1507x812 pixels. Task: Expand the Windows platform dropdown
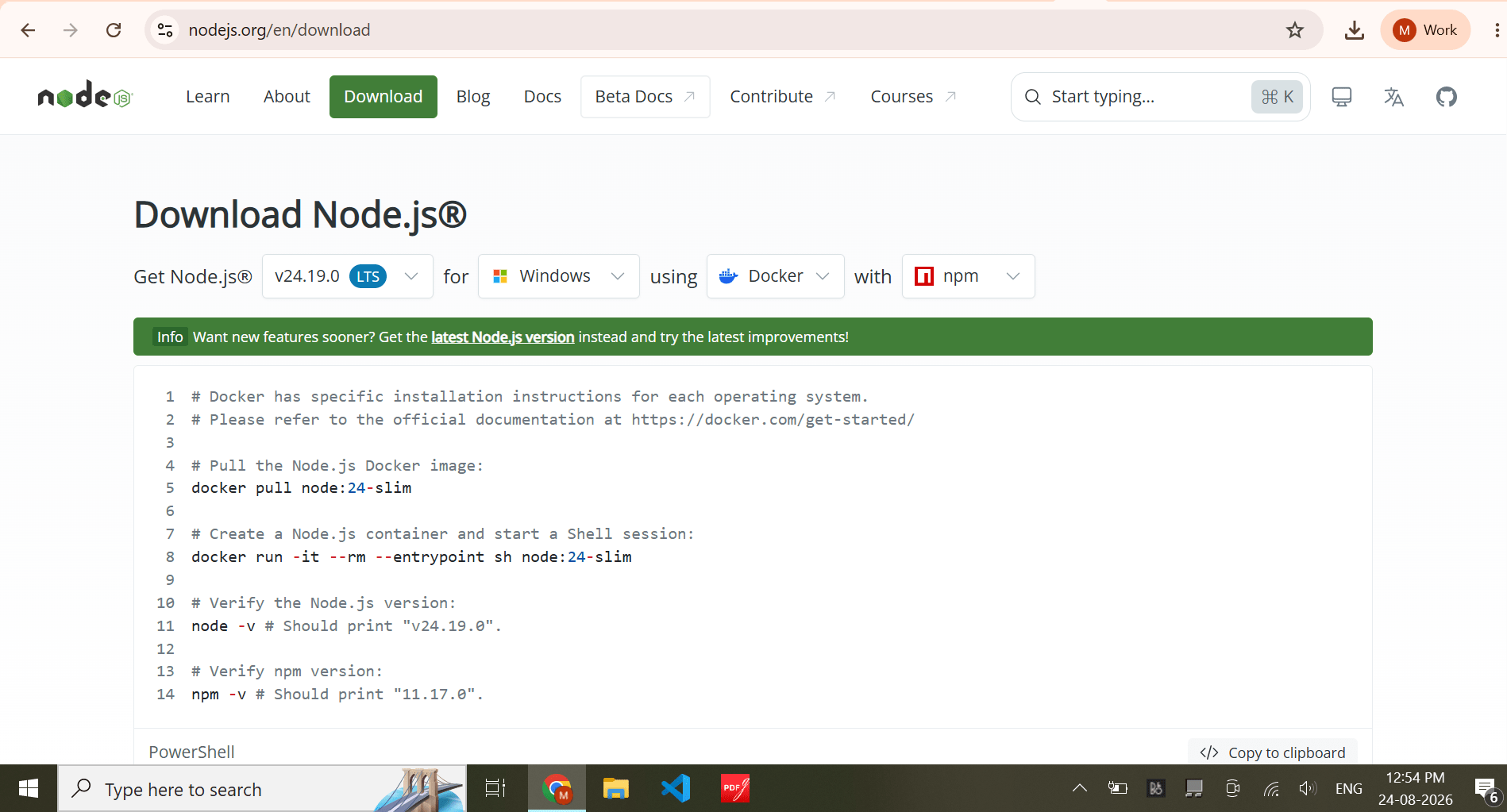559,276
